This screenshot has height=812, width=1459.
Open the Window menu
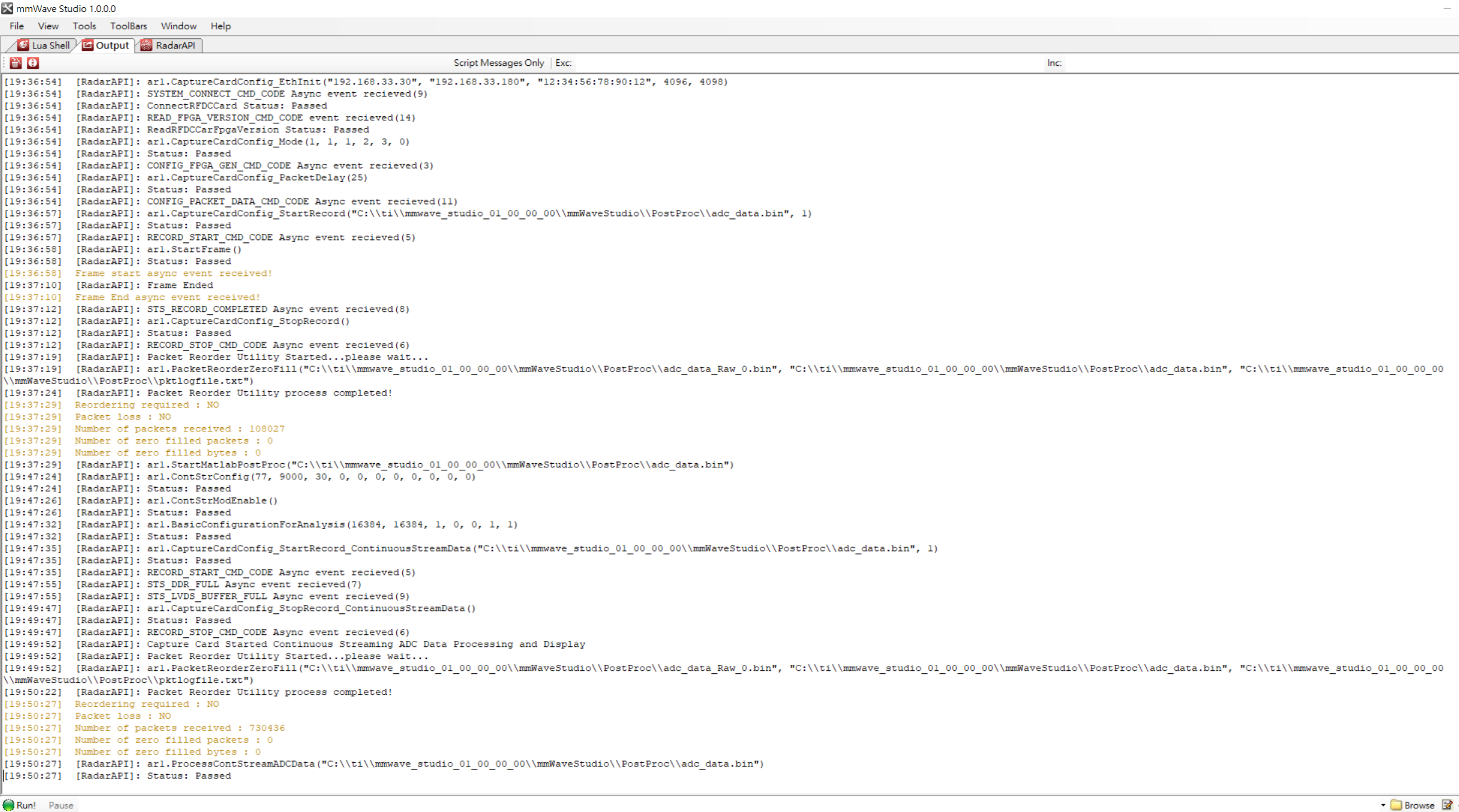(178, 26)
